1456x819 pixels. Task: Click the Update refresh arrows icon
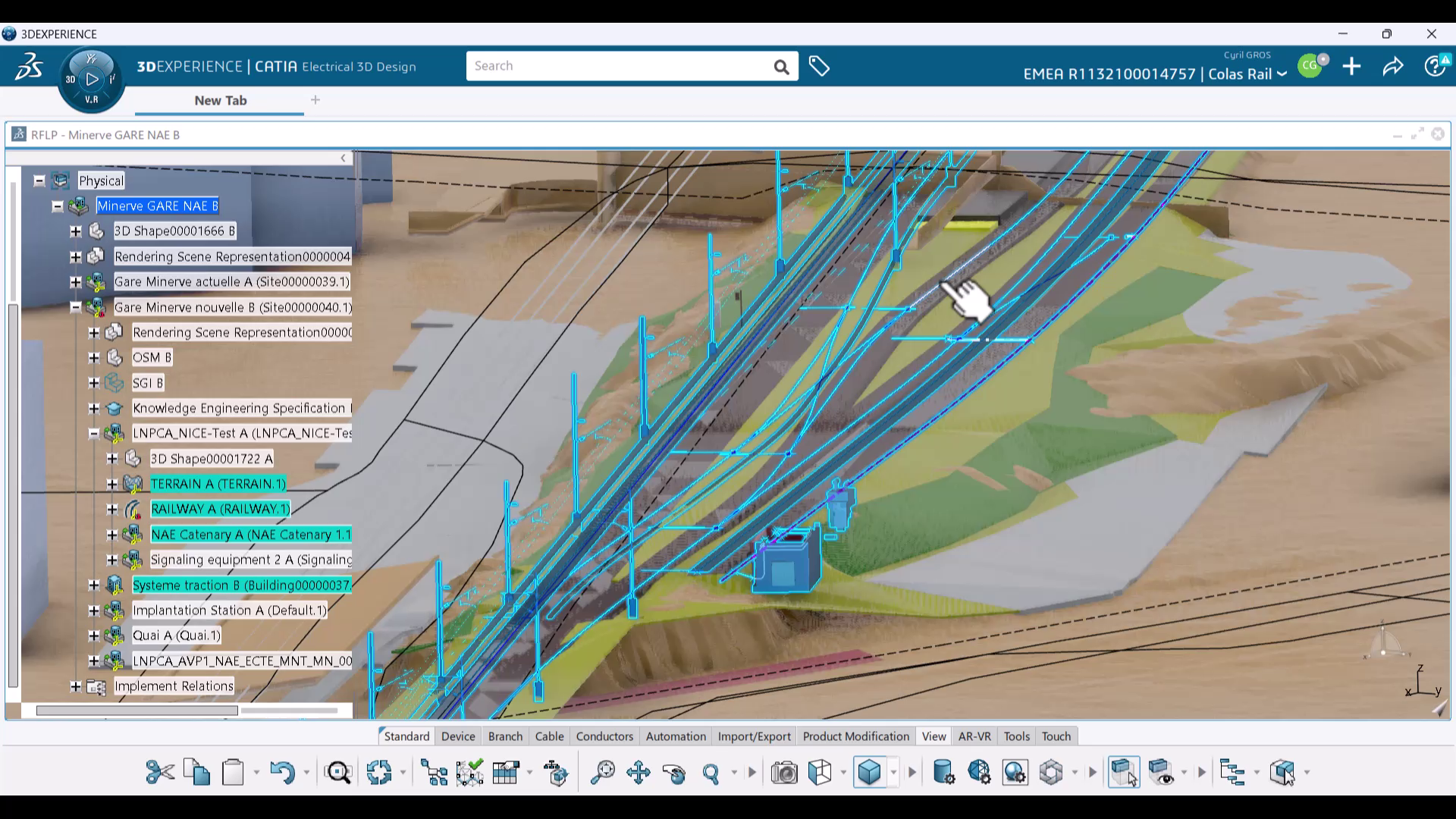click(378, 772)
